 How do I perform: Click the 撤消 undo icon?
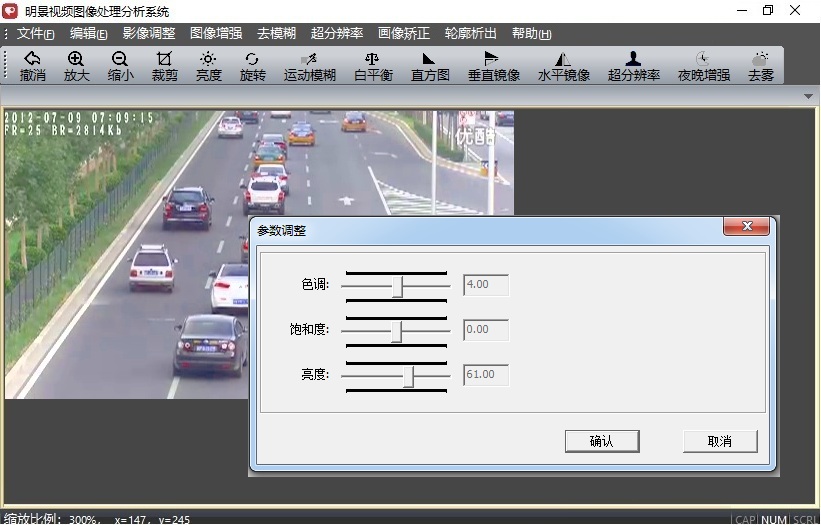(x=33, y=66)
